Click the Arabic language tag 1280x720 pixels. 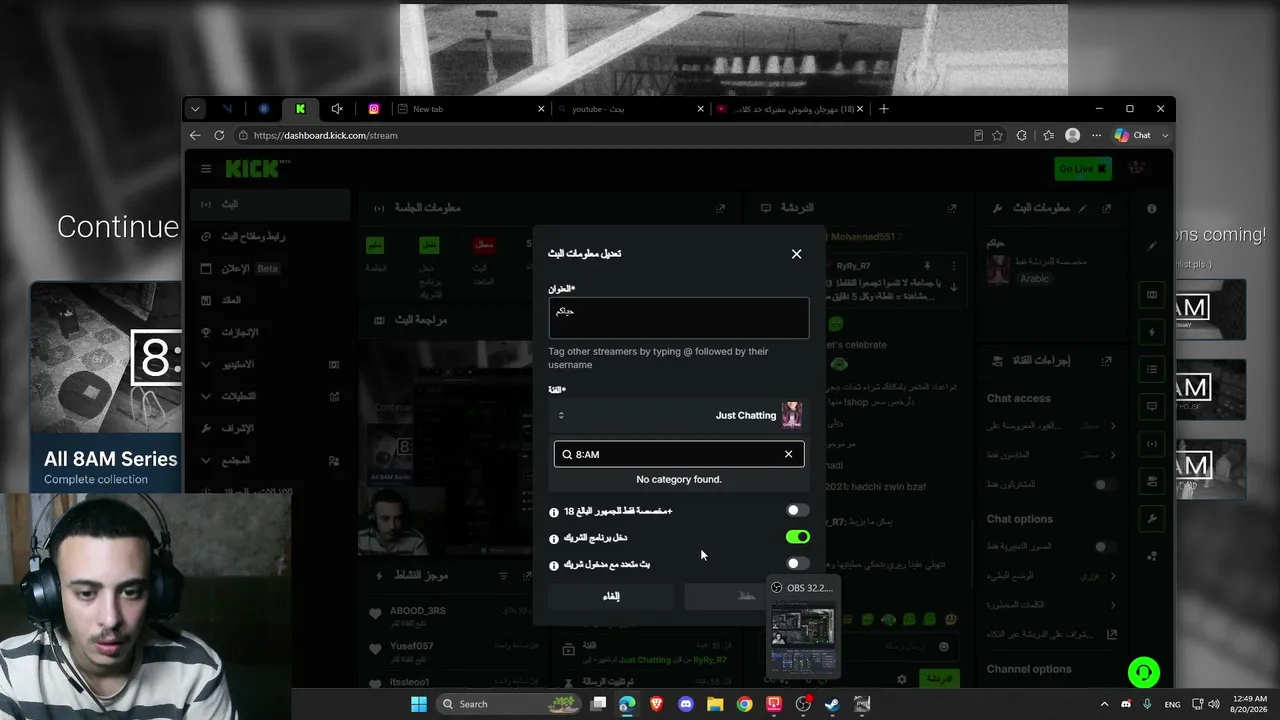1034,279
